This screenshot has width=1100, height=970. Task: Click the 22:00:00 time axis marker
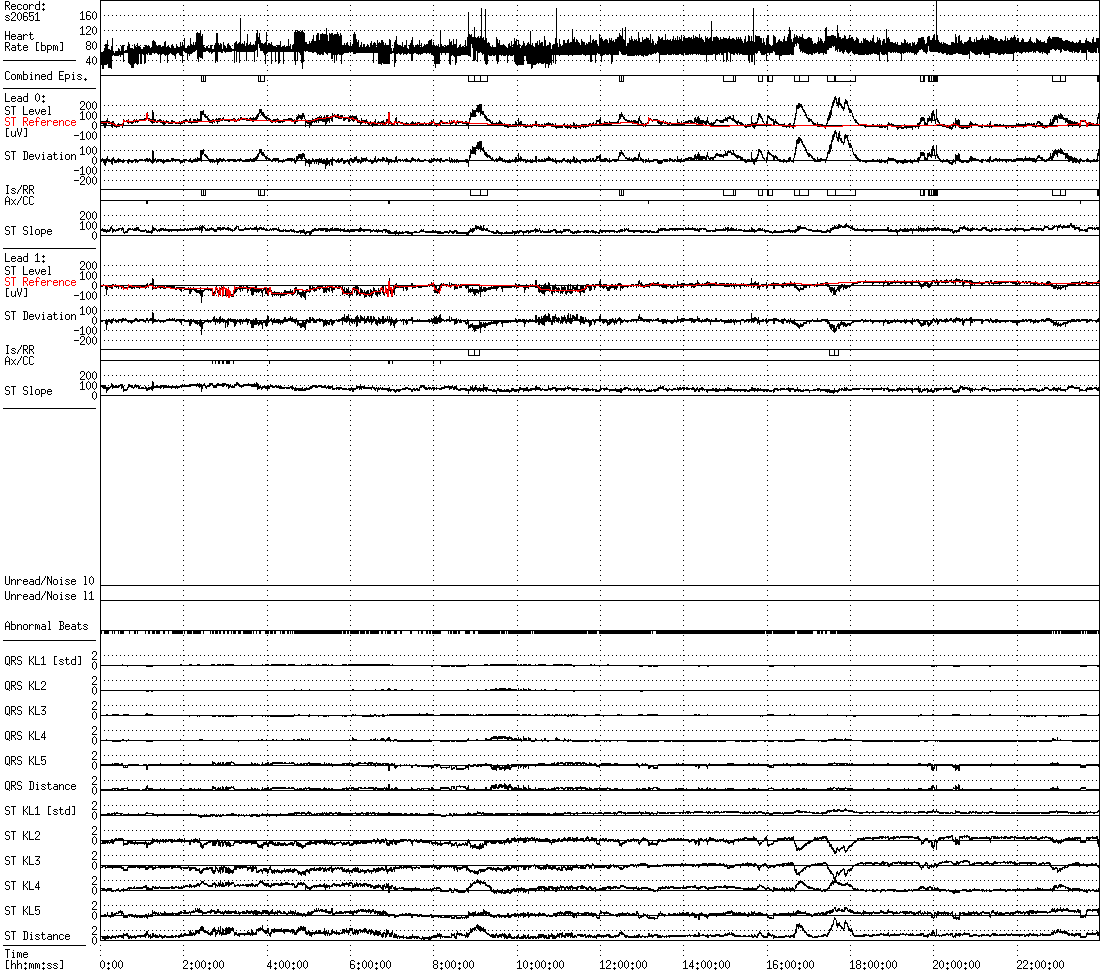[x=1040, y=964]
